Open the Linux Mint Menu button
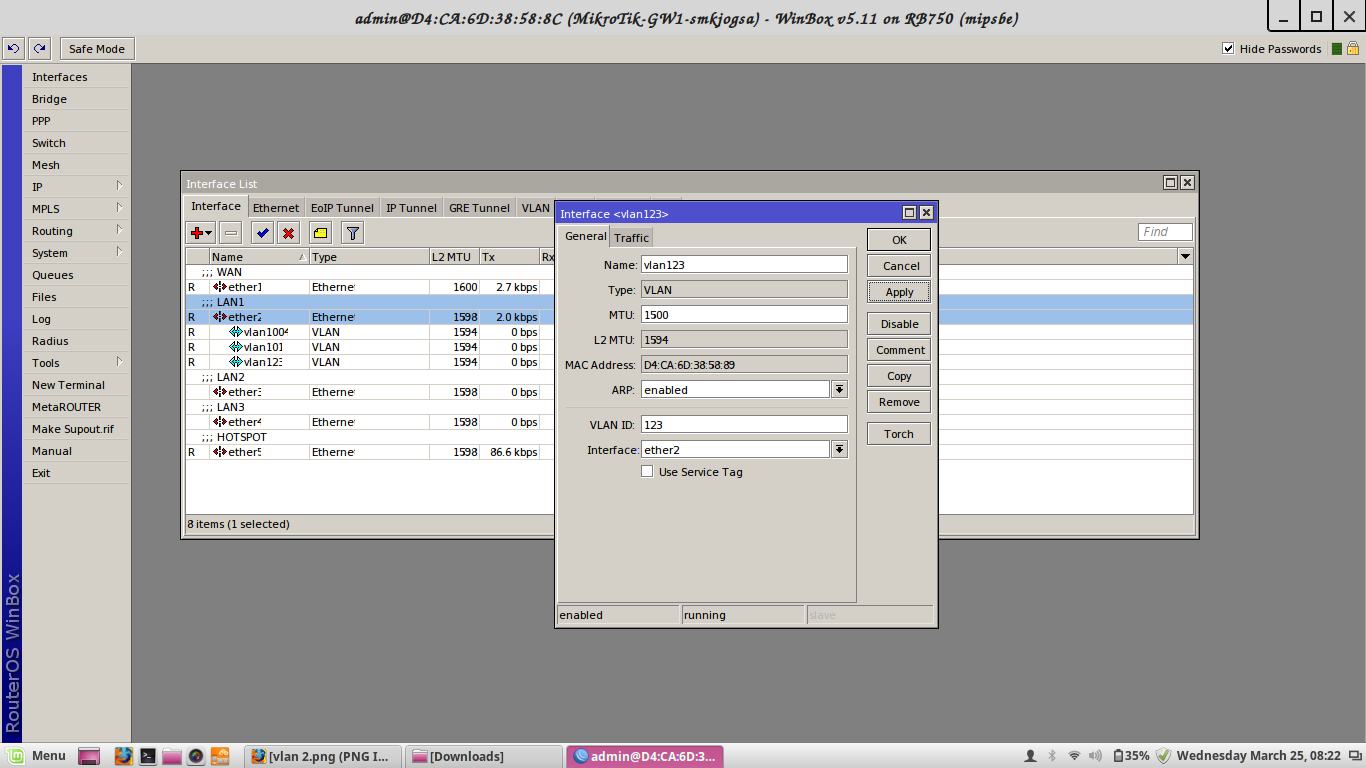 [38, 756]
